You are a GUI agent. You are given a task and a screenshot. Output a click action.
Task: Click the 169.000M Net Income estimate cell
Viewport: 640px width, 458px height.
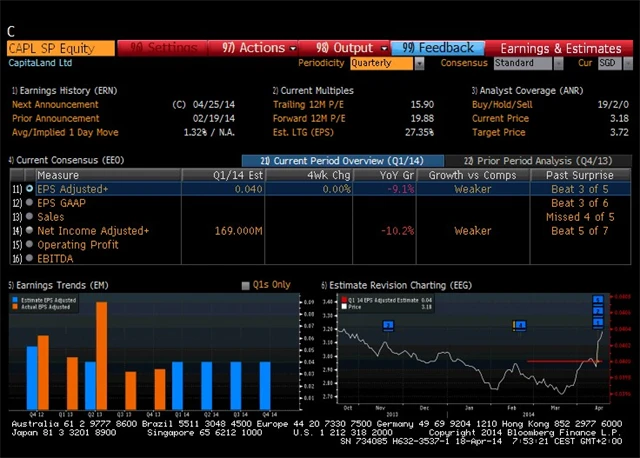click(x=238, y=231)
